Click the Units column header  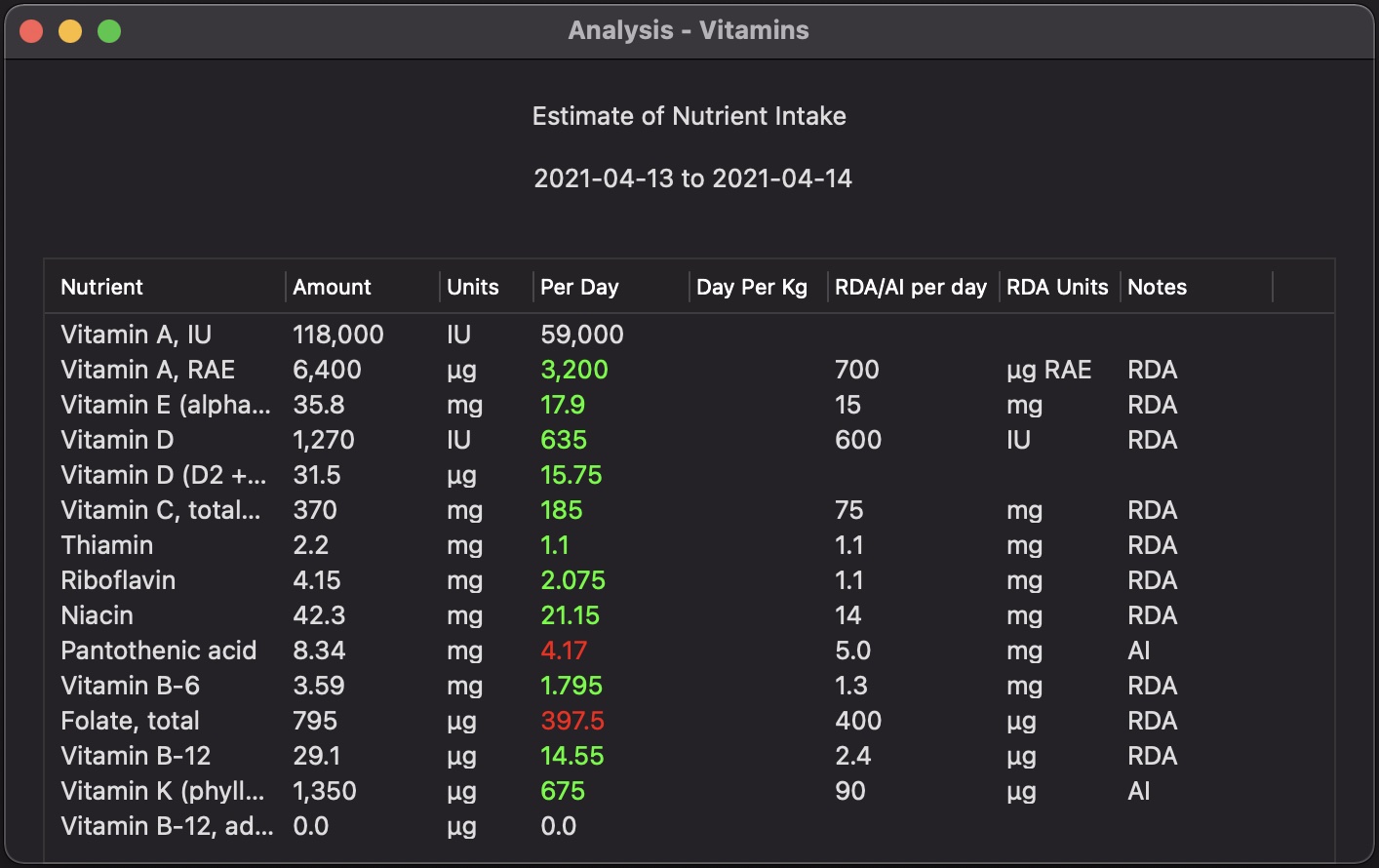(x=472, y=287)
